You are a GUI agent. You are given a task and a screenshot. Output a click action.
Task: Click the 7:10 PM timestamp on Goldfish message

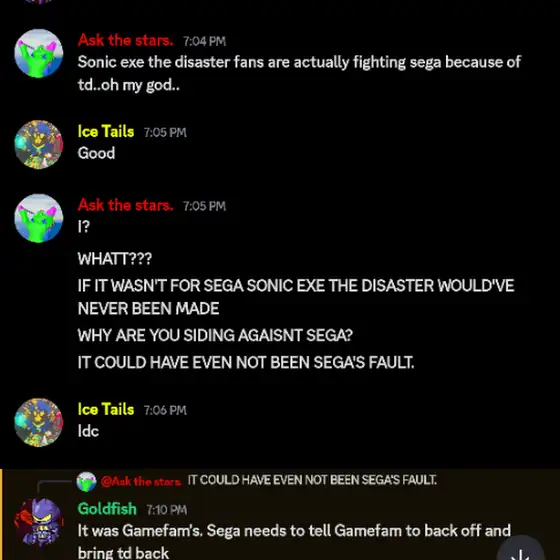[x=166, y=510]
